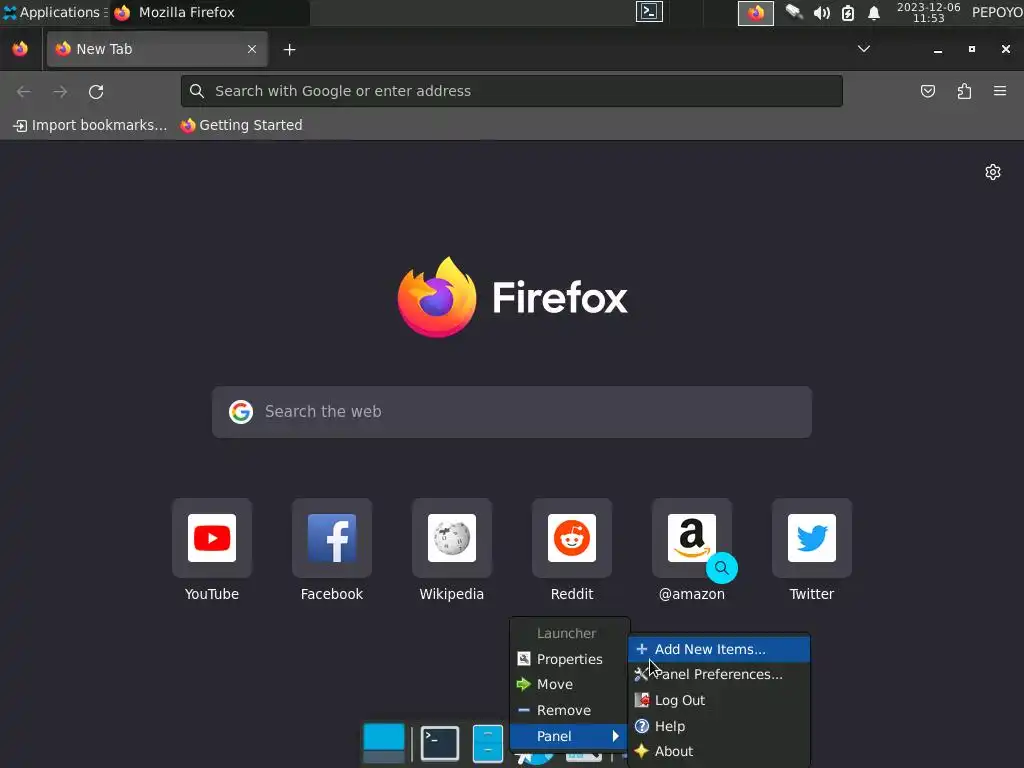Open the power manager battery icon
The width and height of the screenshot is (1024, 768).
point(848,13)
